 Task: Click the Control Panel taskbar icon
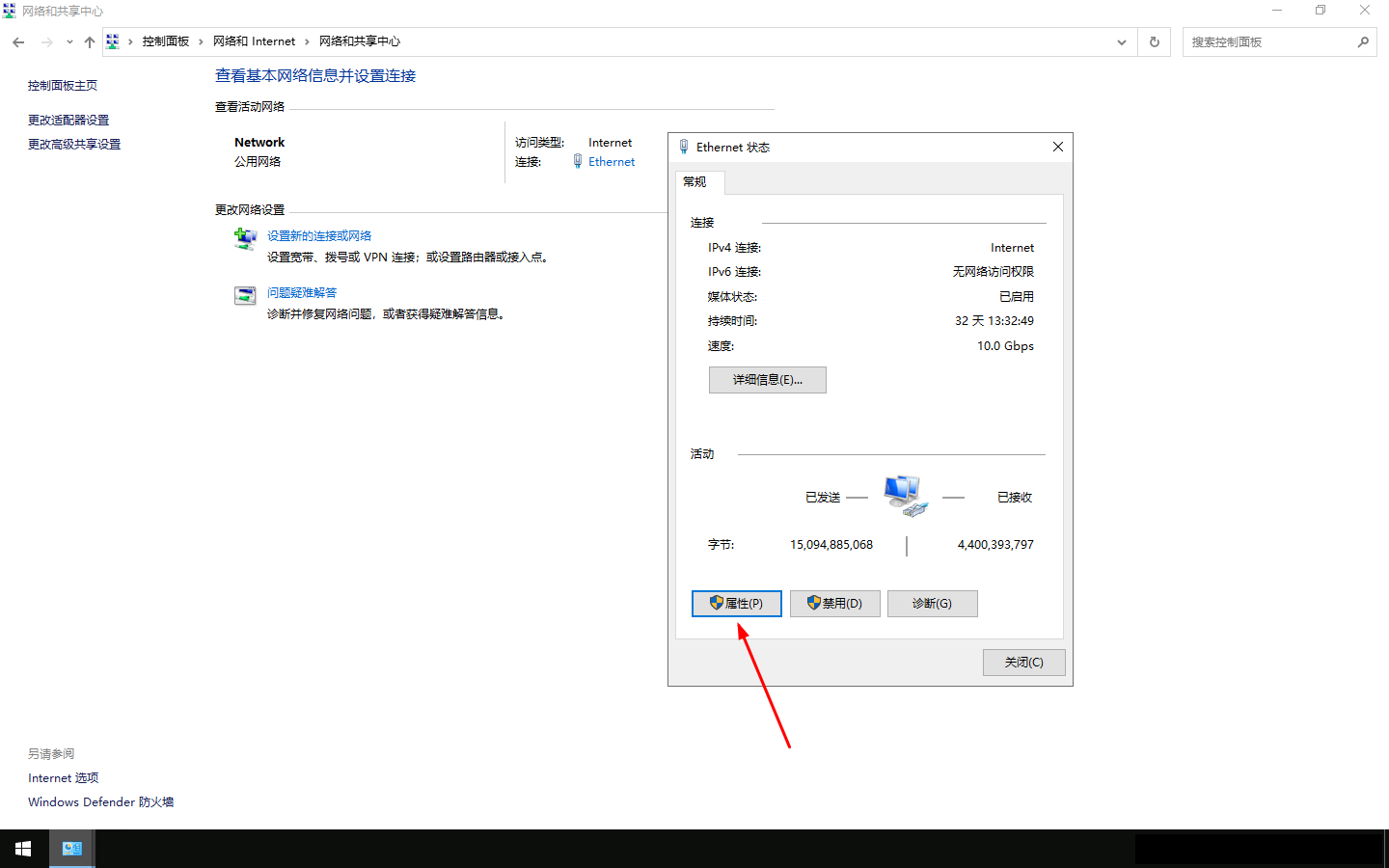pyautogui.click(x=72, y=849)
